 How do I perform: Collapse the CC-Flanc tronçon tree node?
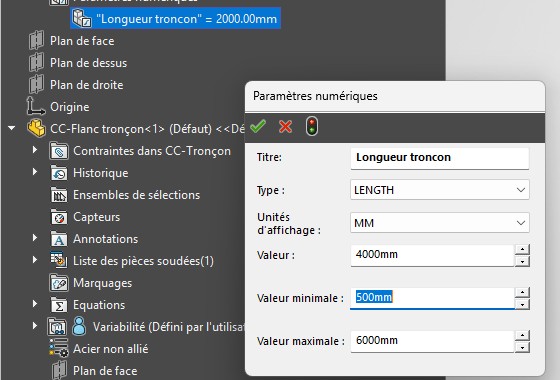(12, 128)
